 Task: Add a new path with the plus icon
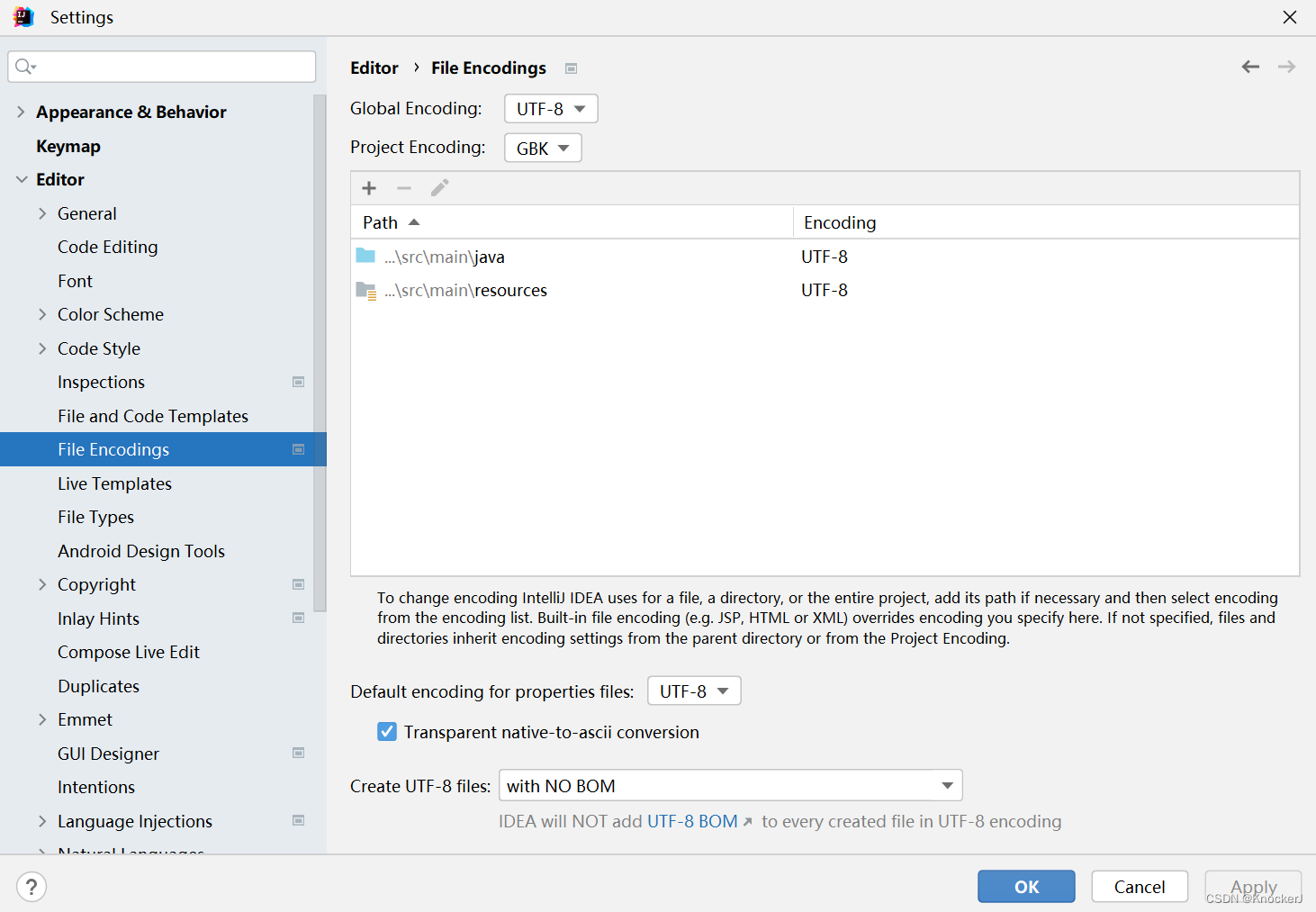pyautogui.click(x=369, y=188)
